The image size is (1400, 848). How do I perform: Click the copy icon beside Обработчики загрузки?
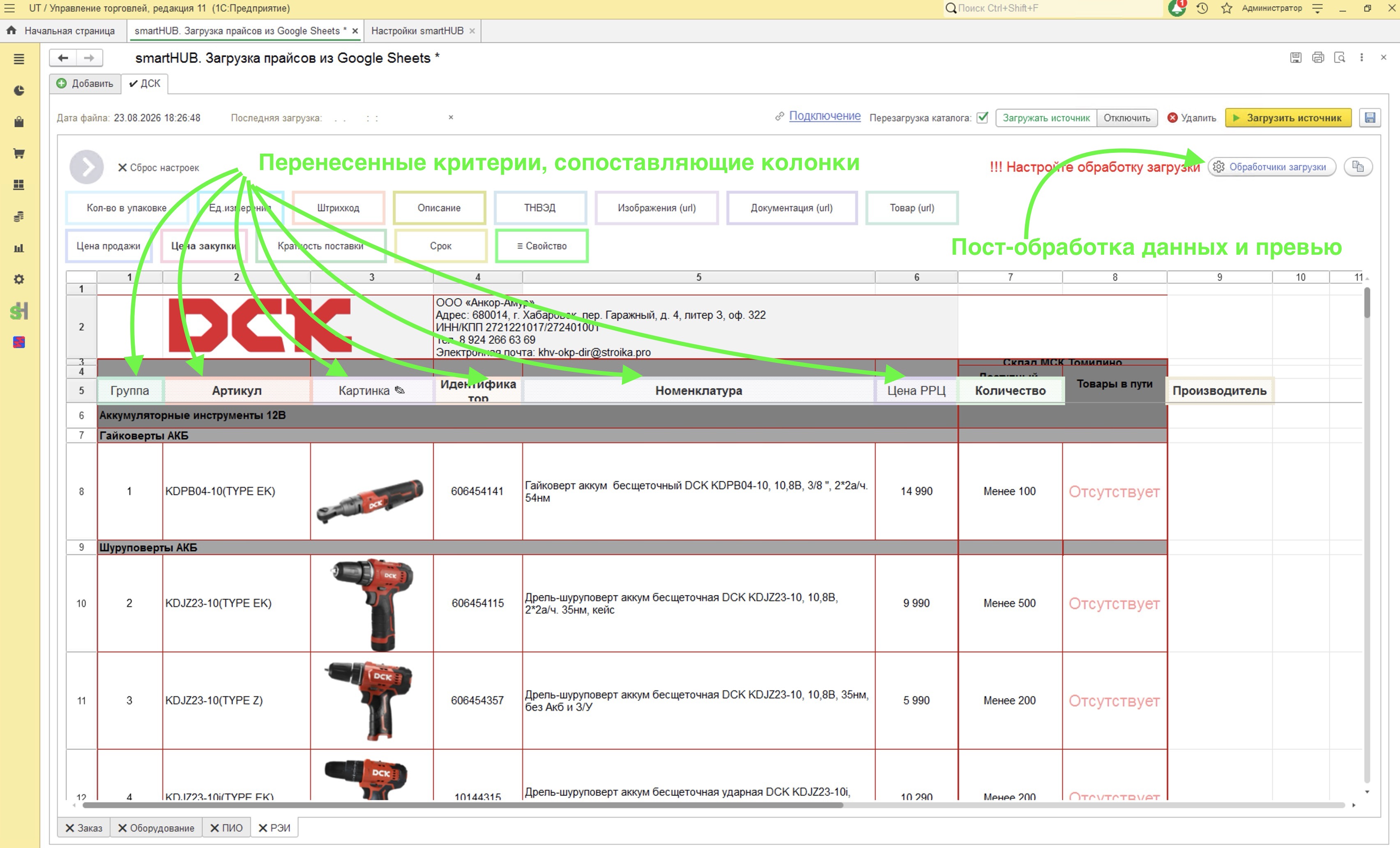(x=1358, y=166)
